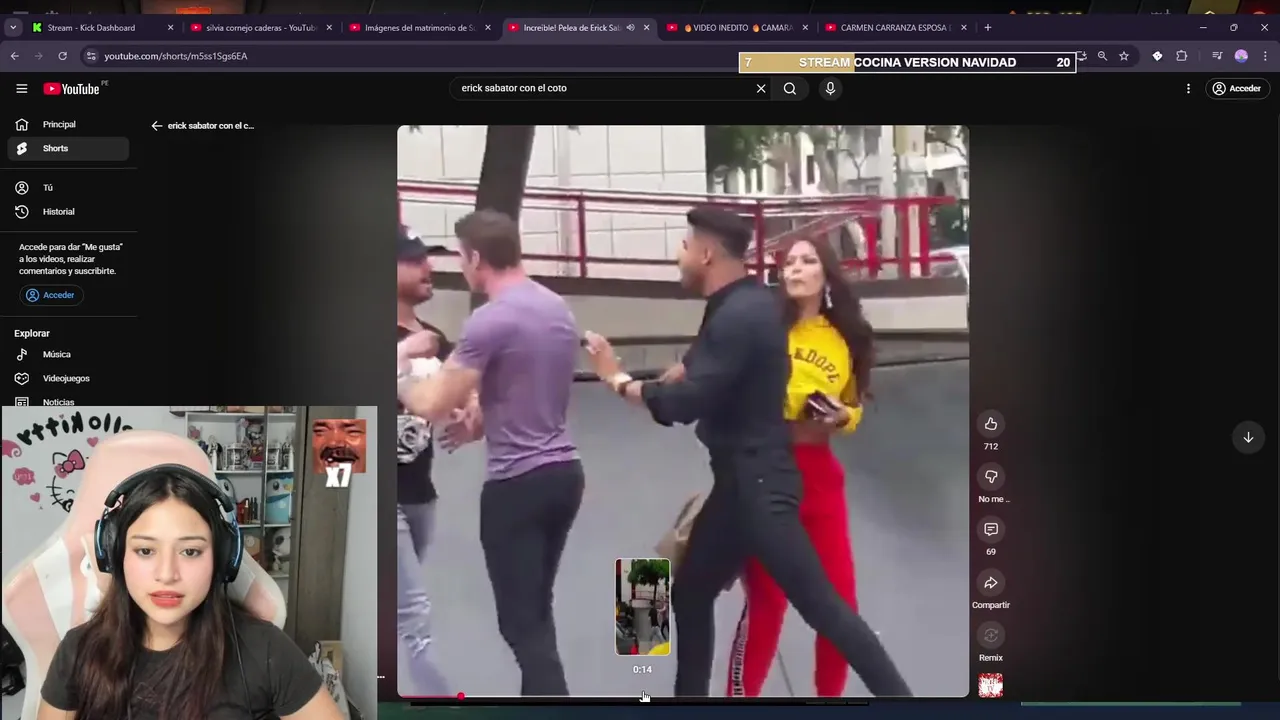Bookmark this page with the star
The image size is (1280, 720).
1124,56
